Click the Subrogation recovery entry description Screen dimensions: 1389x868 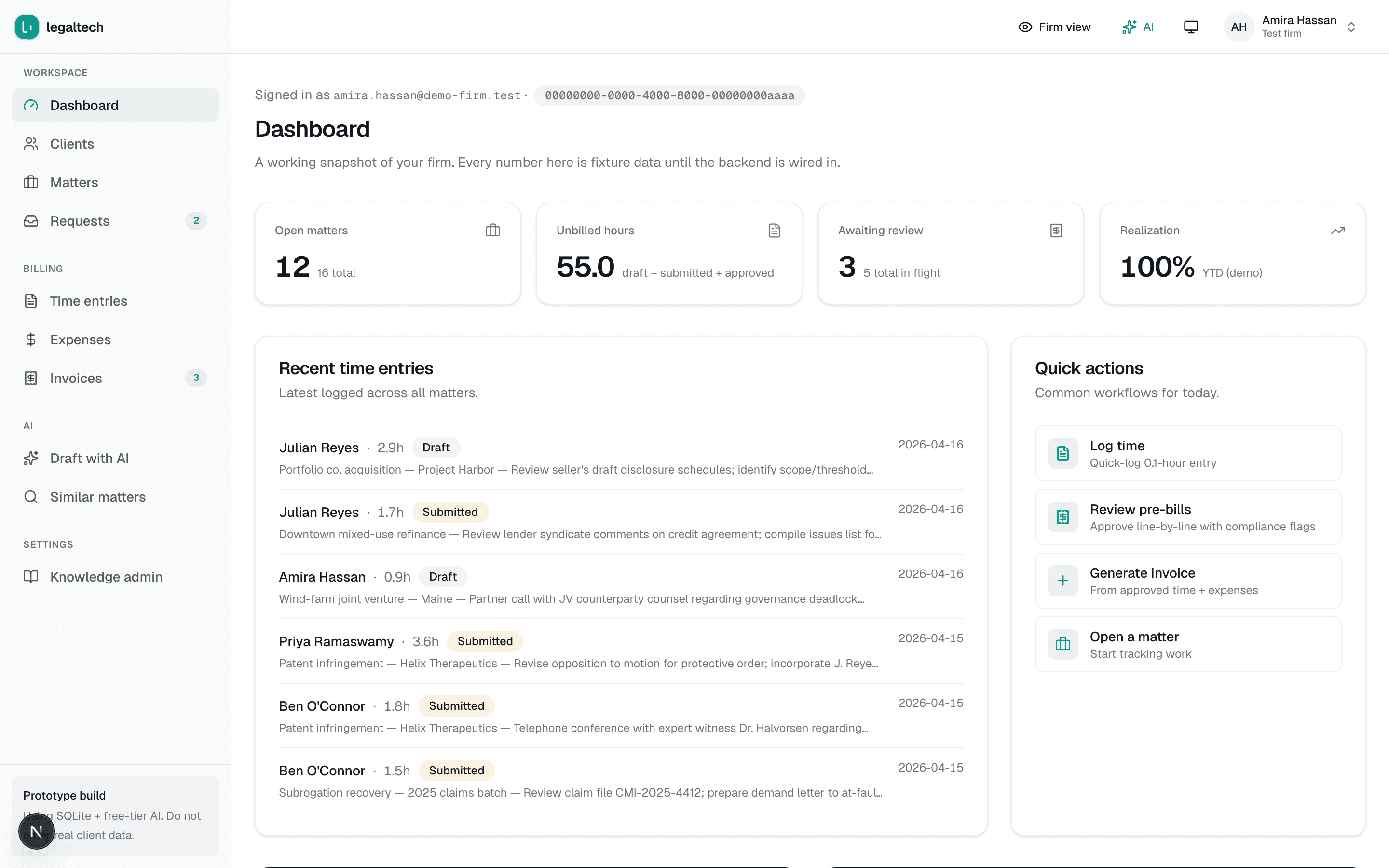pyautogui.click(x=580, y=793)
